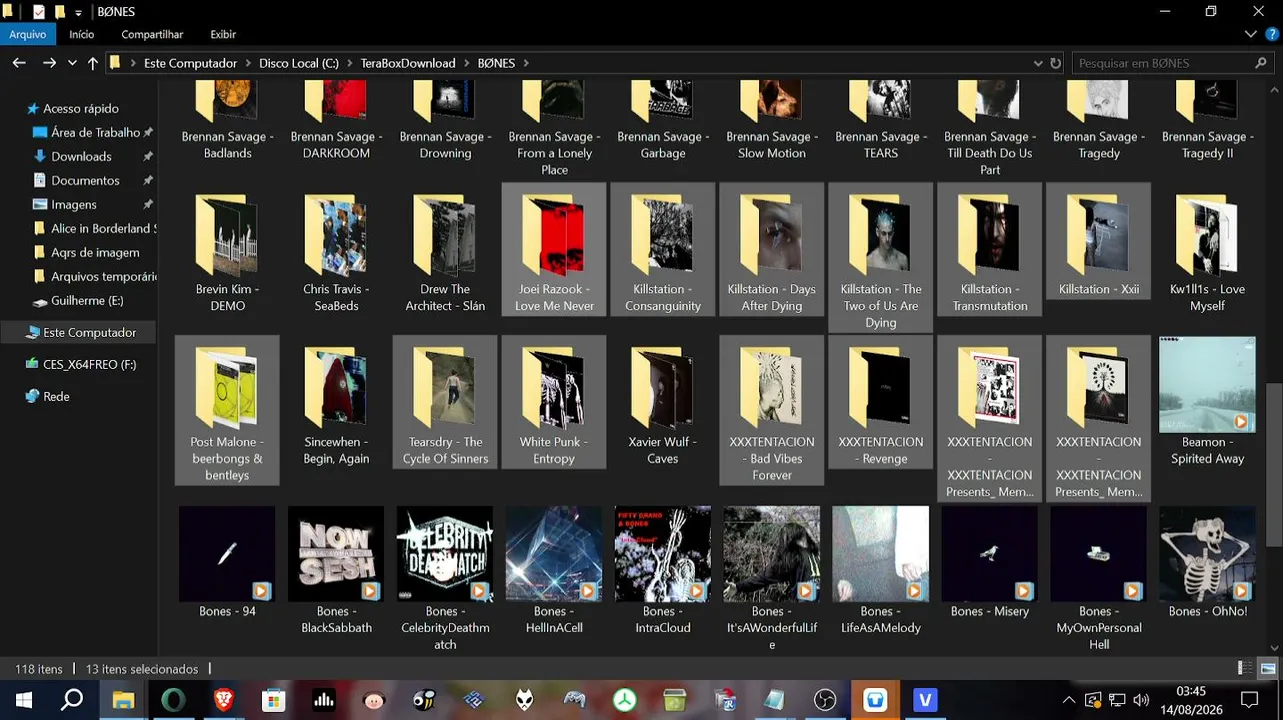Open the XXXTENTACION - Bad Vibes Forever folder
This screenshot has height=720, width=1283.
[x=772, y=410]
